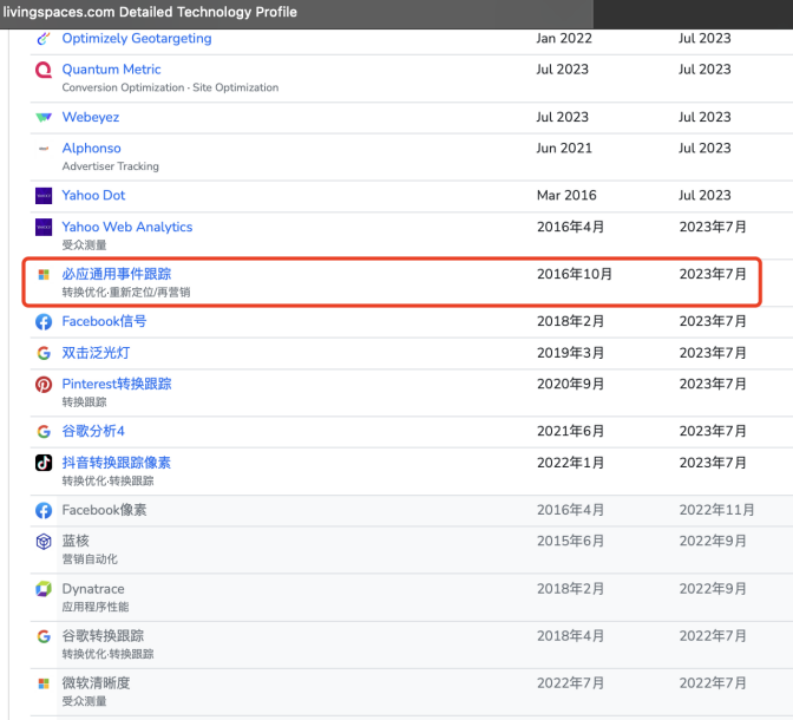Click the Pinterest logo icon

pos(43,384)
